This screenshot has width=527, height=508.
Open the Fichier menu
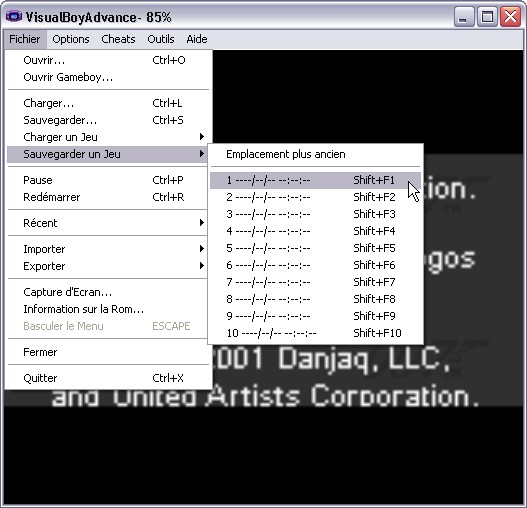click(25, 39)
